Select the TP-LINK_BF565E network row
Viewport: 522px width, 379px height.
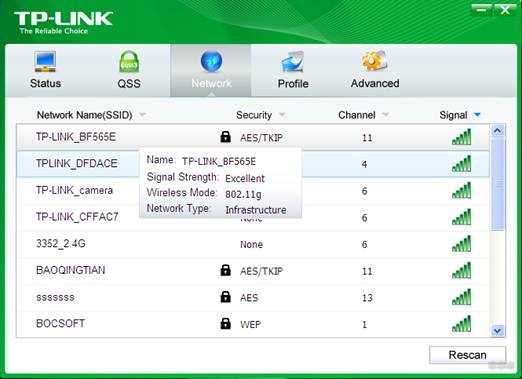(253, 137)
